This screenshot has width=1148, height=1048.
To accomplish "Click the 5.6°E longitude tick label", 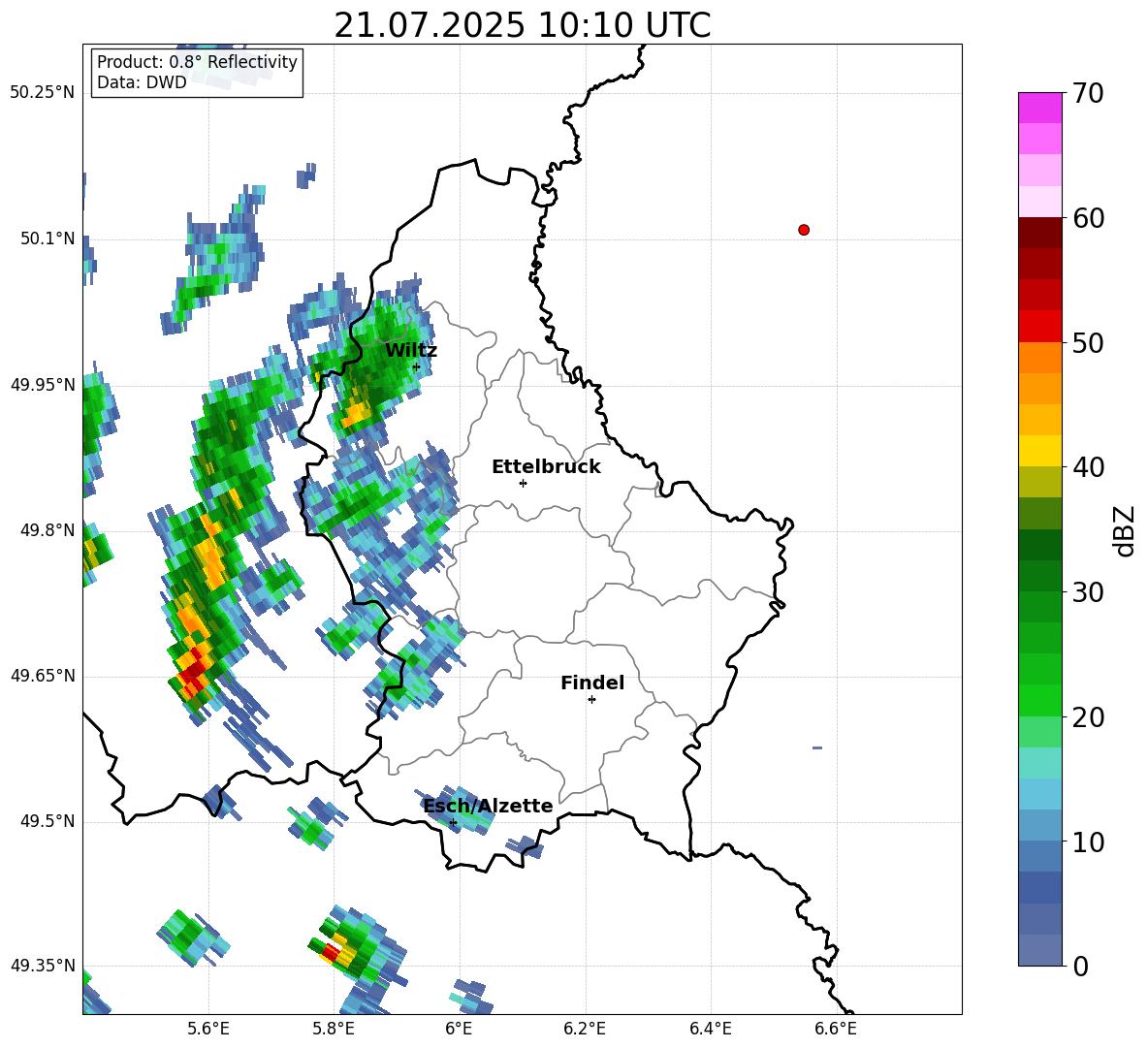I will [208, 1029].
